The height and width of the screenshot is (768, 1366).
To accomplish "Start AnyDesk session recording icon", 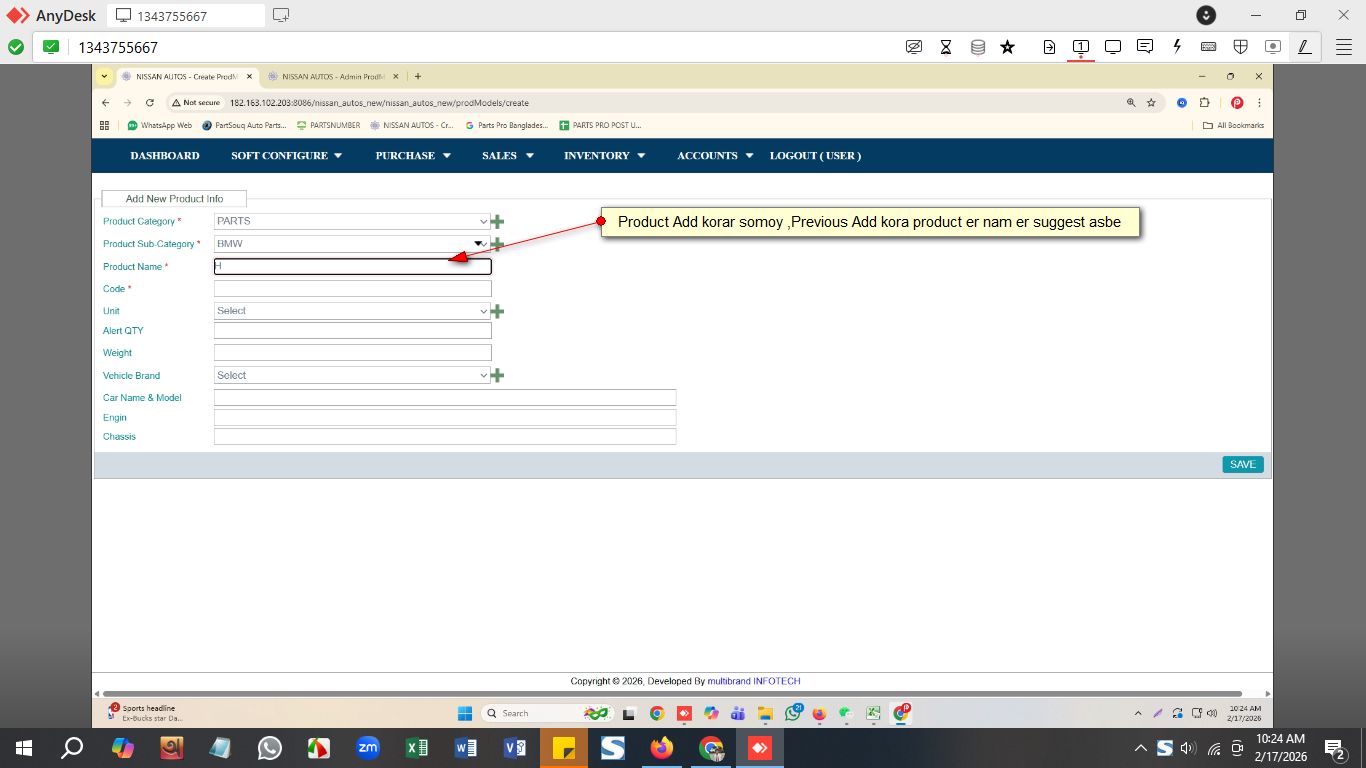I will [1272, 47].
